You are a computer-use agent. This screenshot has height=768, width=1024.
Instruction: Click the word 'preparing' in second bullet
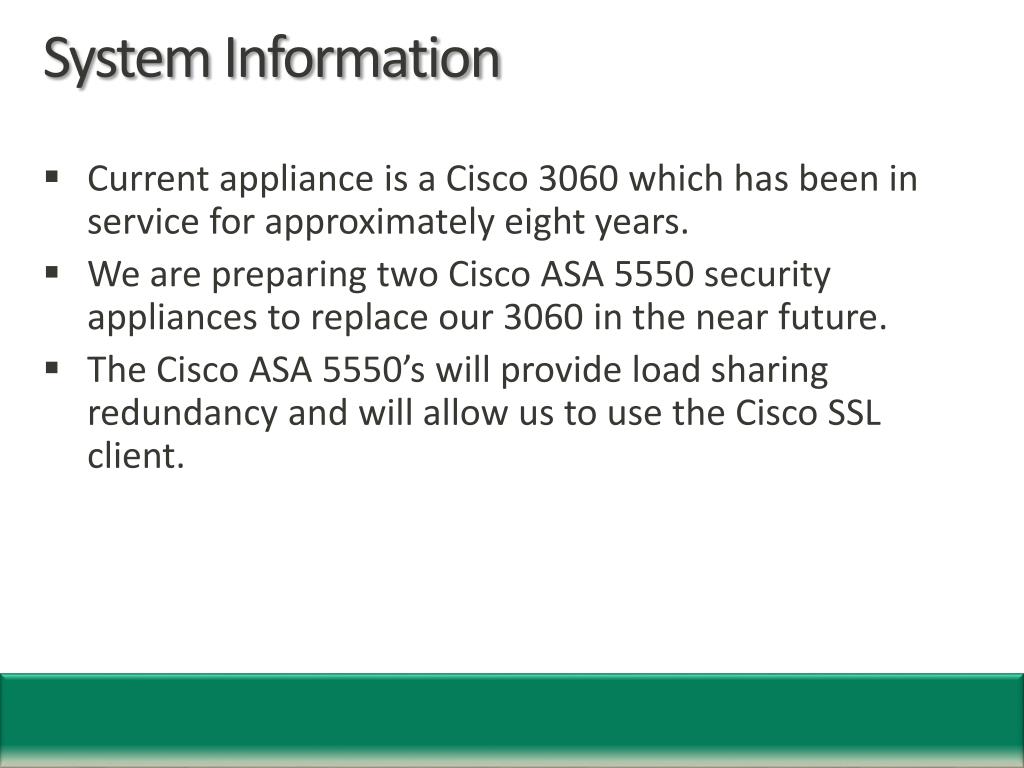[289, 275]
